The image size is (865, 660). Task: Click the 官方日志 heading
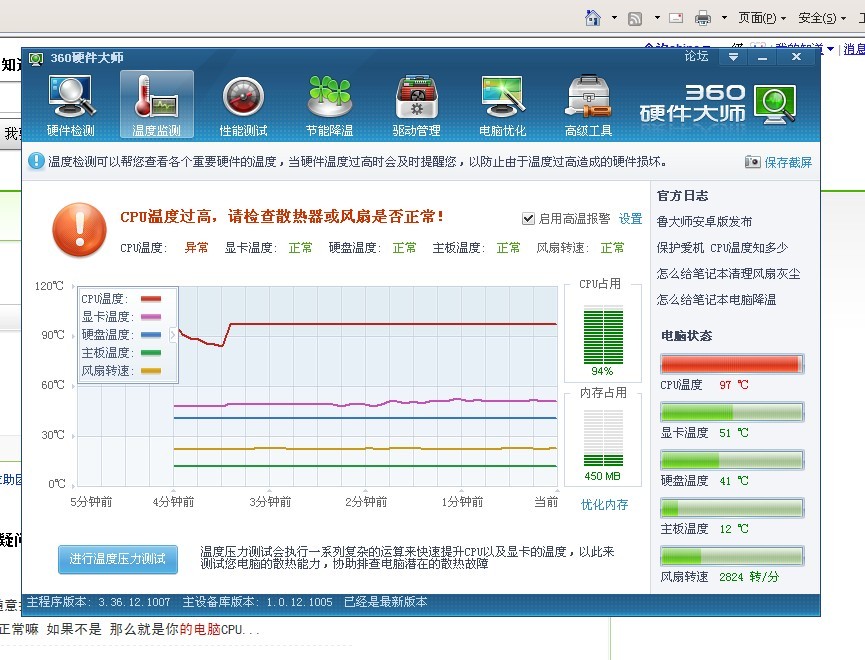pyautogui.click(x=682, y=195)
